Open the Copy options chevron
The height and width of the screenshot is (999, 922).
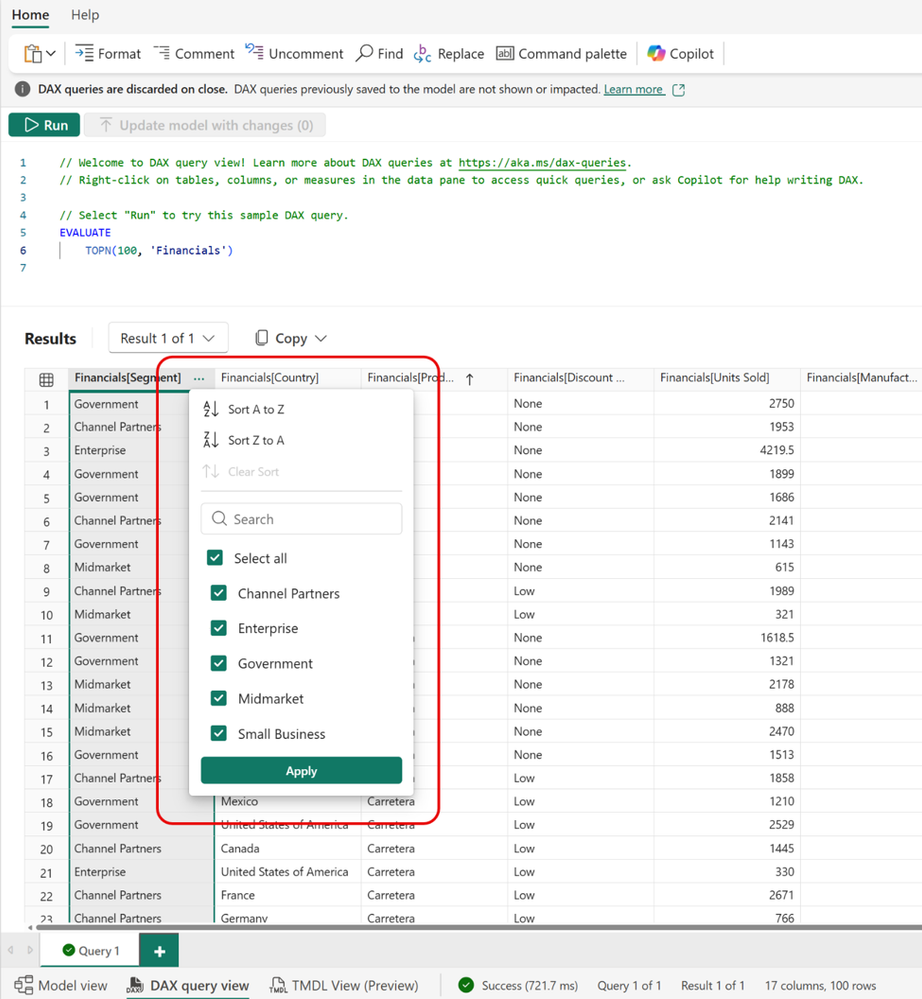[x=321, y=338]
